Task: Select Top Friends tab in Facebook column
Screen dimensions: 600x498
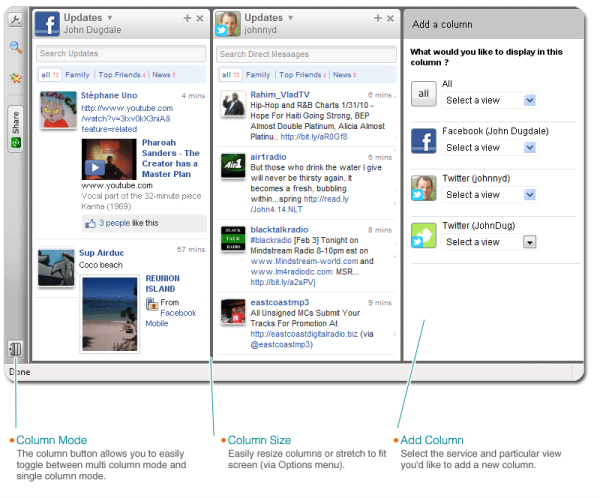Action: pos(122,75)
